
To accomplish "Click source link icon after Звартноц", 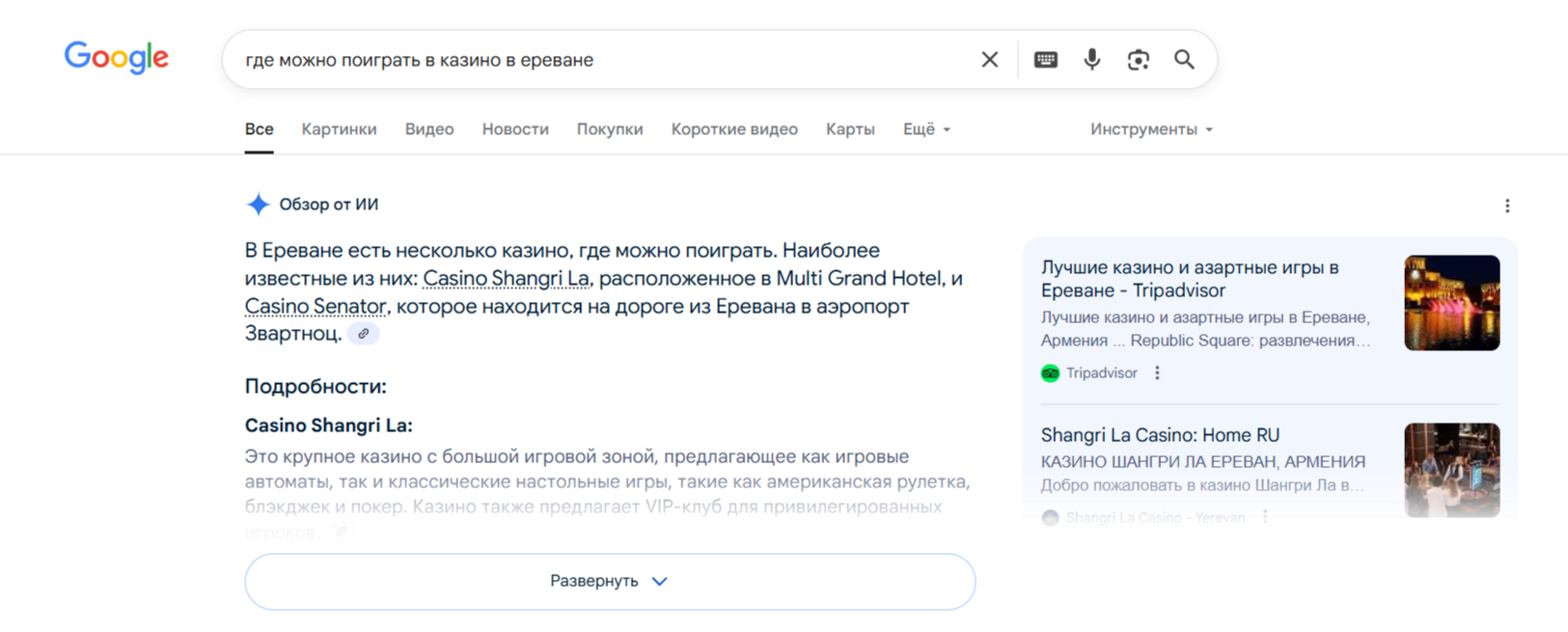I will click(x=364, y=334).
